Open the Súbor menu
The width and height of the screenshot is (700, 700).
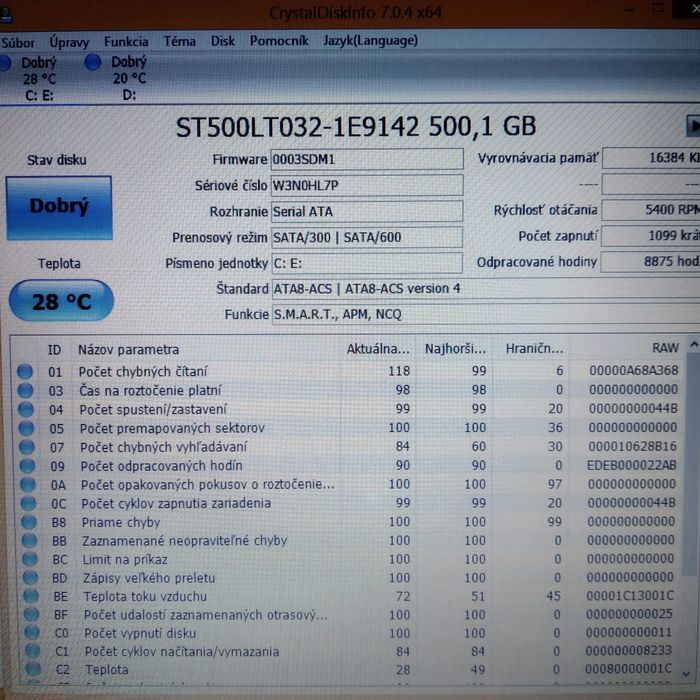click(x=18, y=42)
